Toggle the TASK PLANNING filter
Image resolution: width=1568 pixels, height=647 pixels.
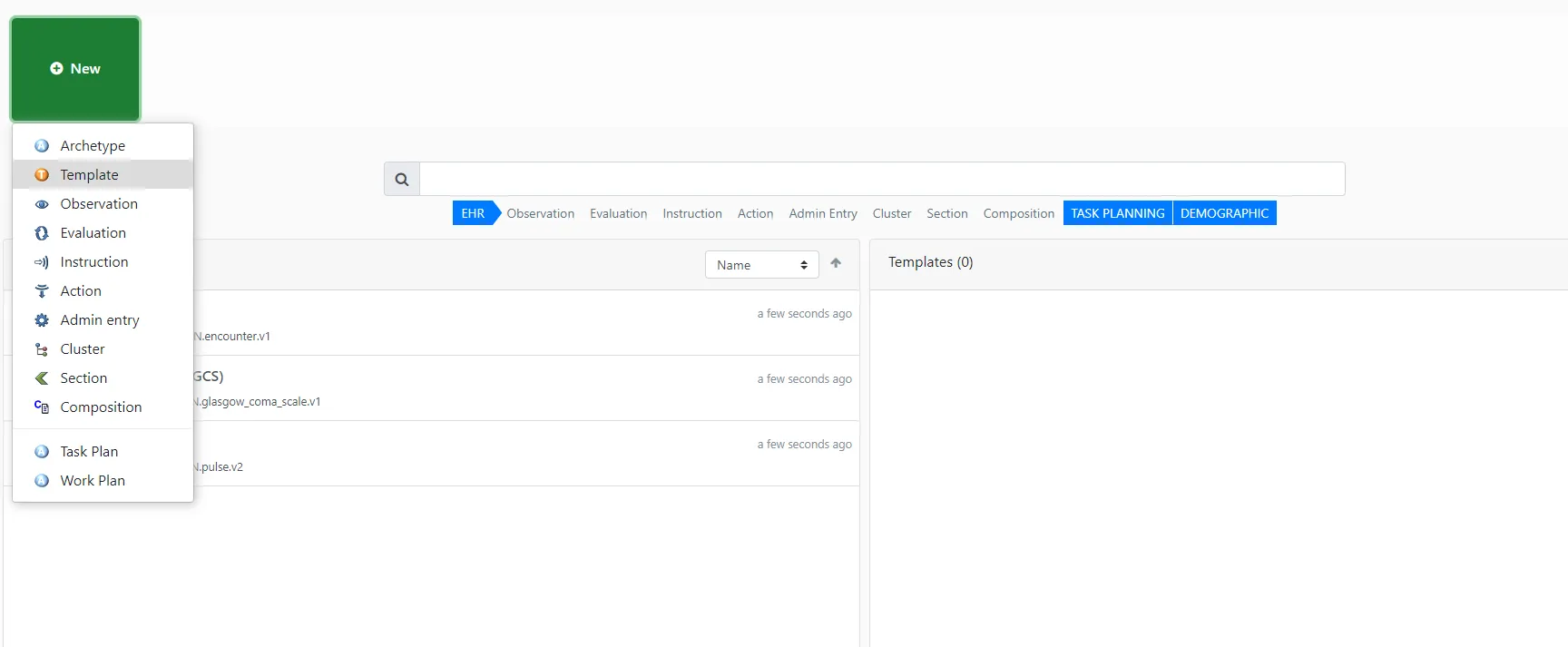(x=1117, y=213)
